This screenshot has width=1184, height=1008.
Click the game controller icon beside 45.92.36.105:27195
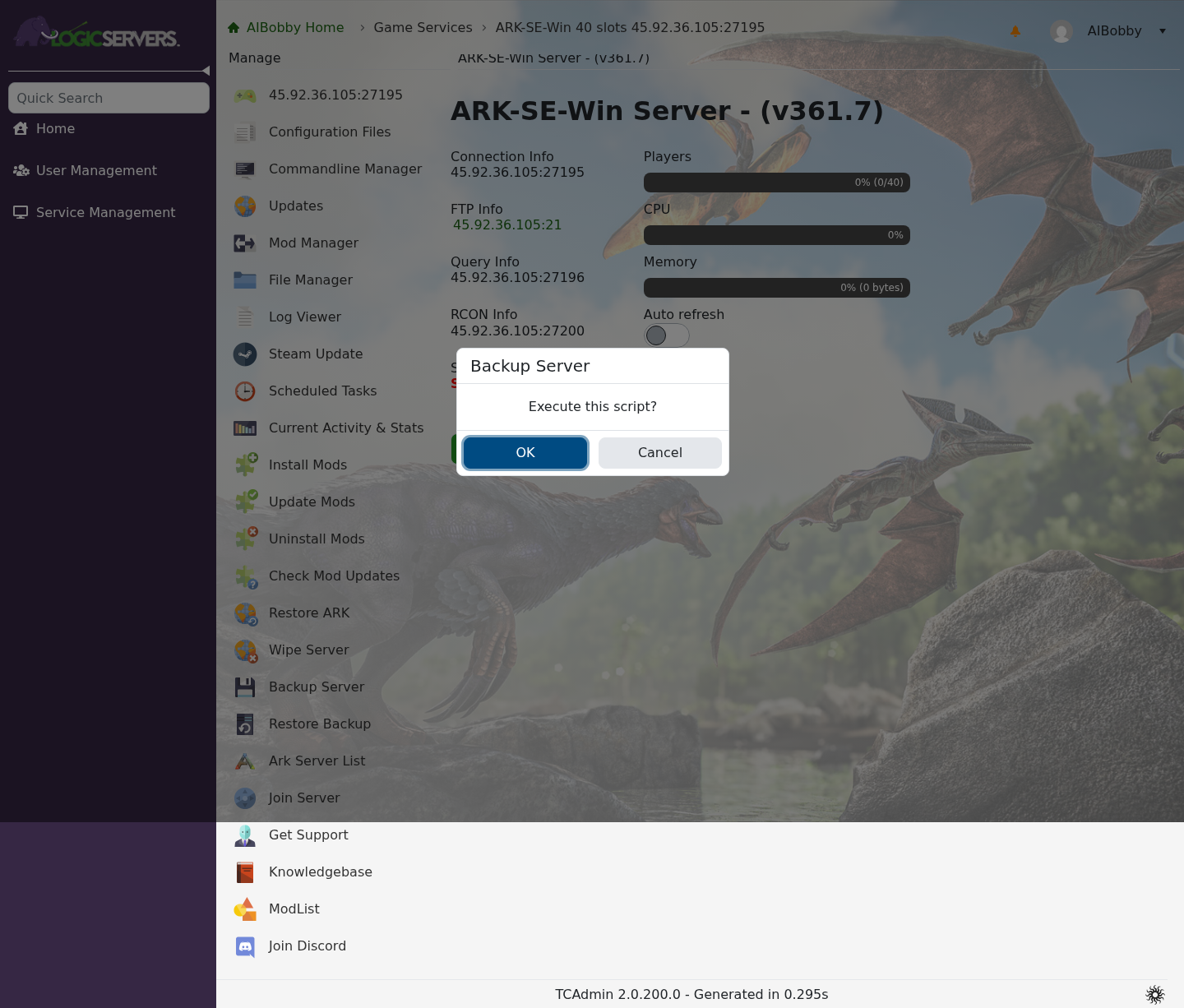245,95
